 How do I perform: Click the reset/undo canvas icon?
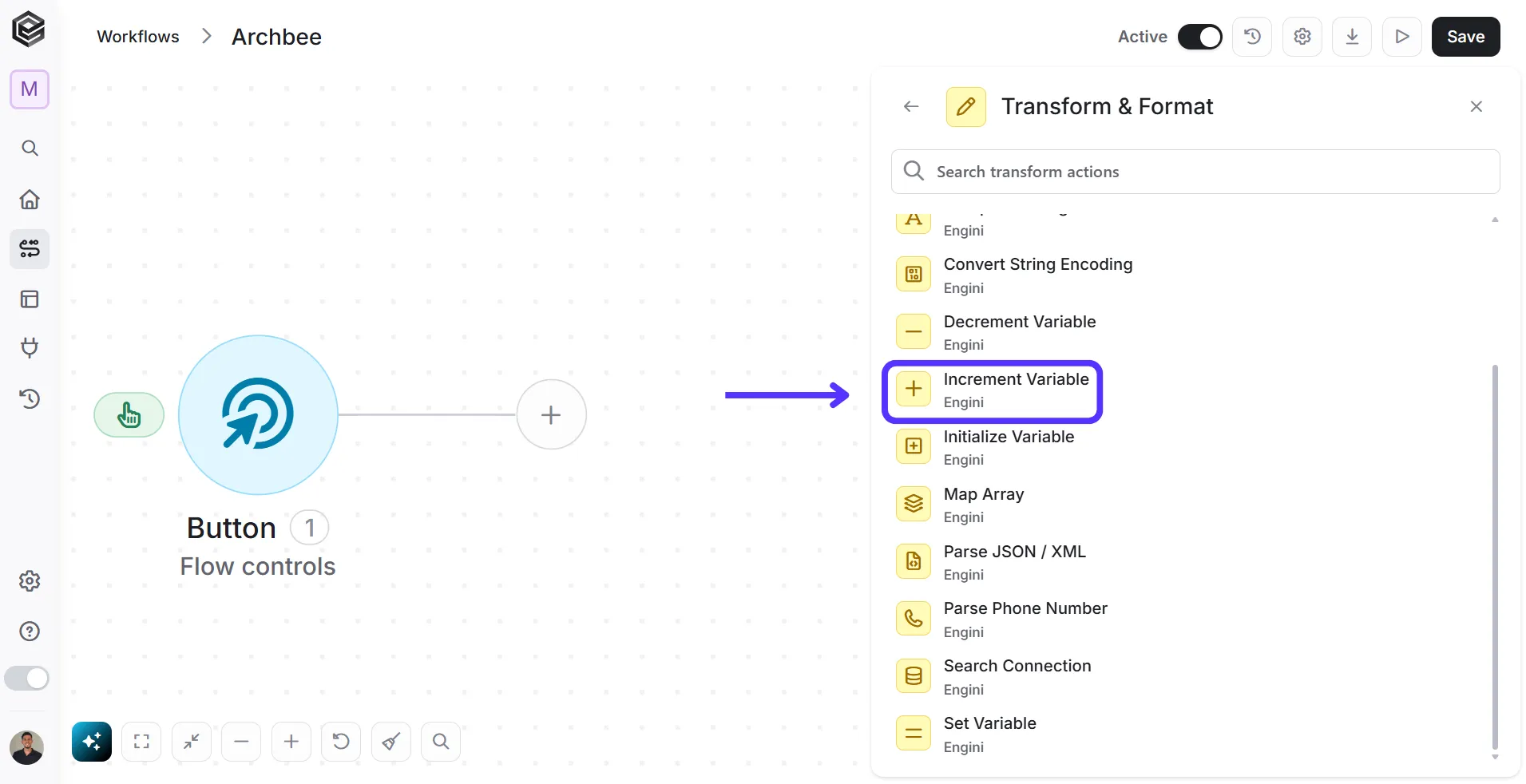(x=341, y=742)
